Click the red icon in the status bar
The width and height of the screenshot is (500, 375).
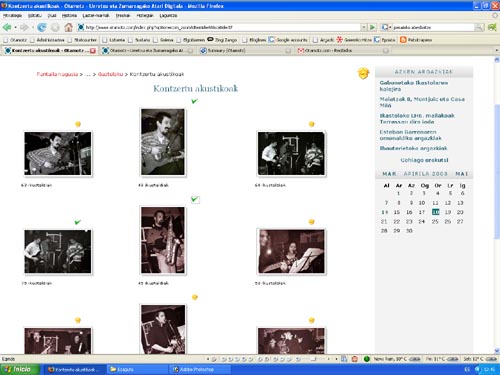coord(355,359)
